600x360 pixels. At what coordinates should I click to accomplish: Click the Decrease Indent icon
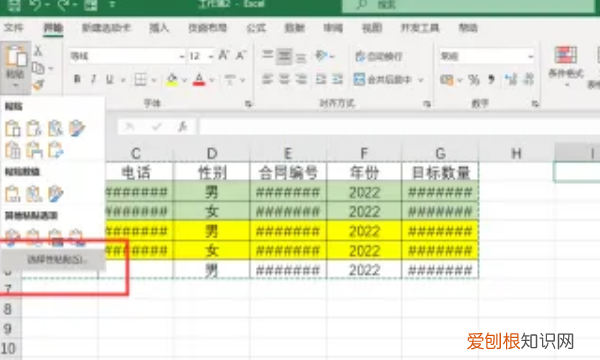[x=321, y=79]
